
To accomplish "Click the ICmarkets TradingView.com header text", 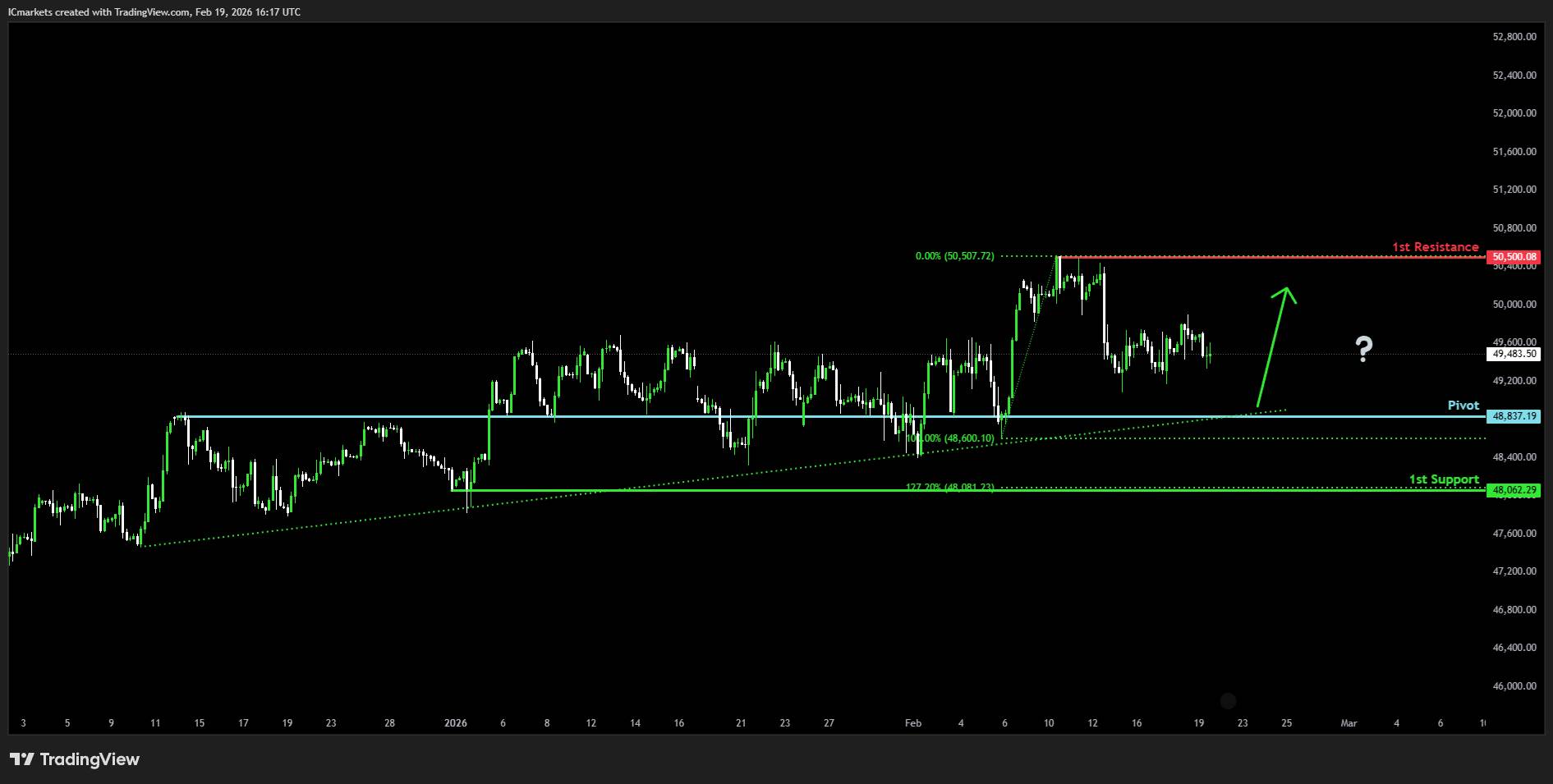I will pyautogui.click(x=155, y=11).
